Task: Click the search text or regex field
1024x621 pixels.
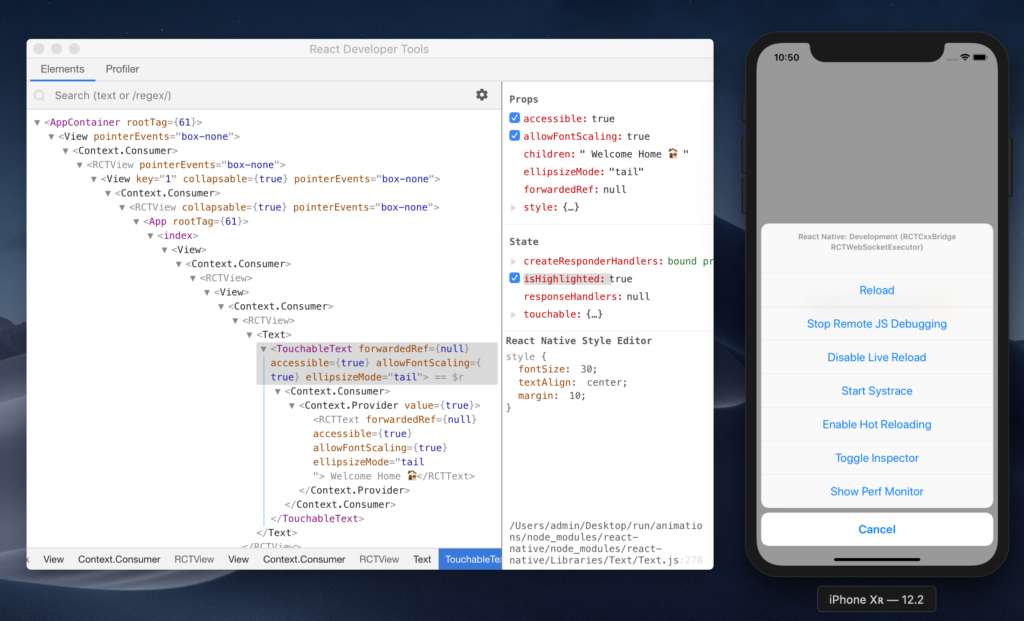Action: click(x=200, y=95)
